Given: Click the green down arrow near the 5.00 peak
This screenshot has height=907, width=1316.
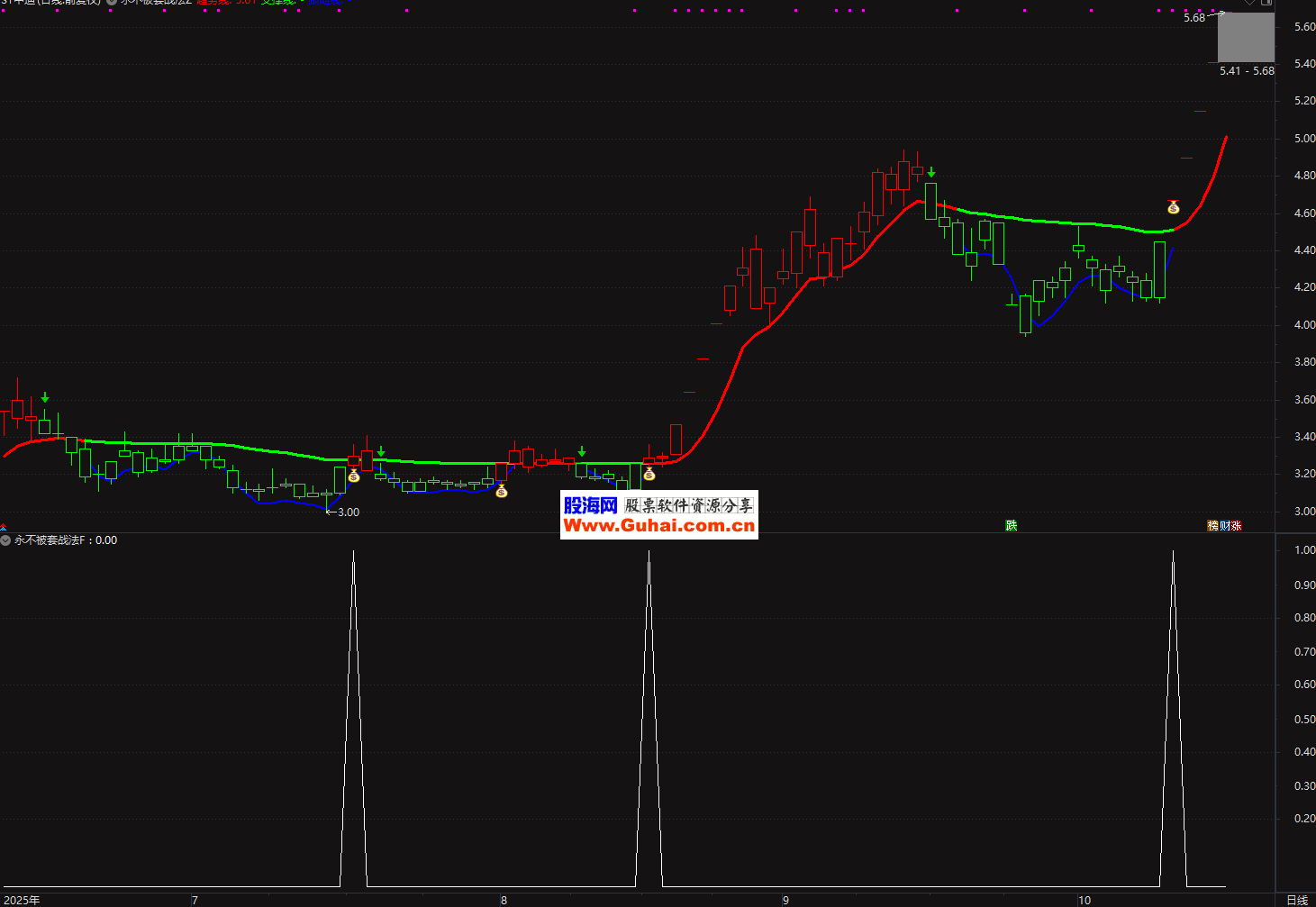Looking at the screenshot, I should 931,172.
